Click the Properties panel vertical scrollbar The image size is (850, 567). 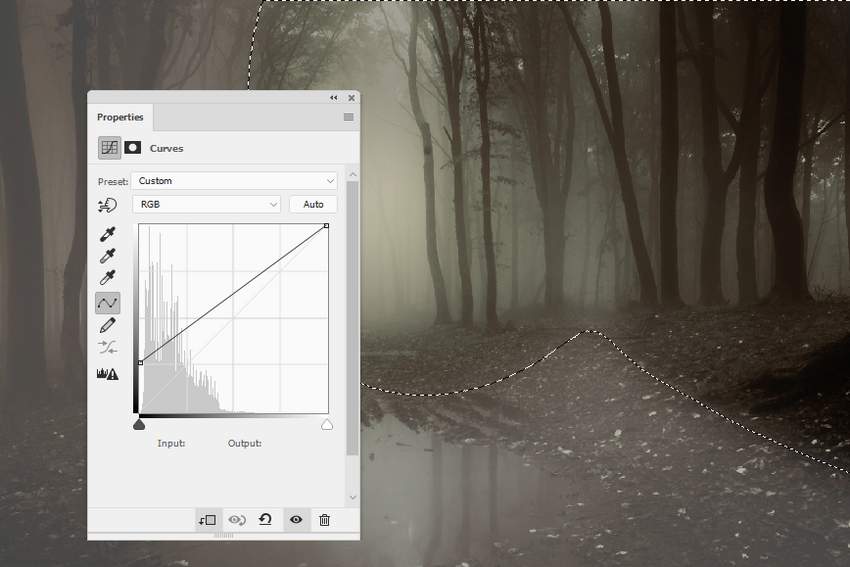tap(353, 319)
